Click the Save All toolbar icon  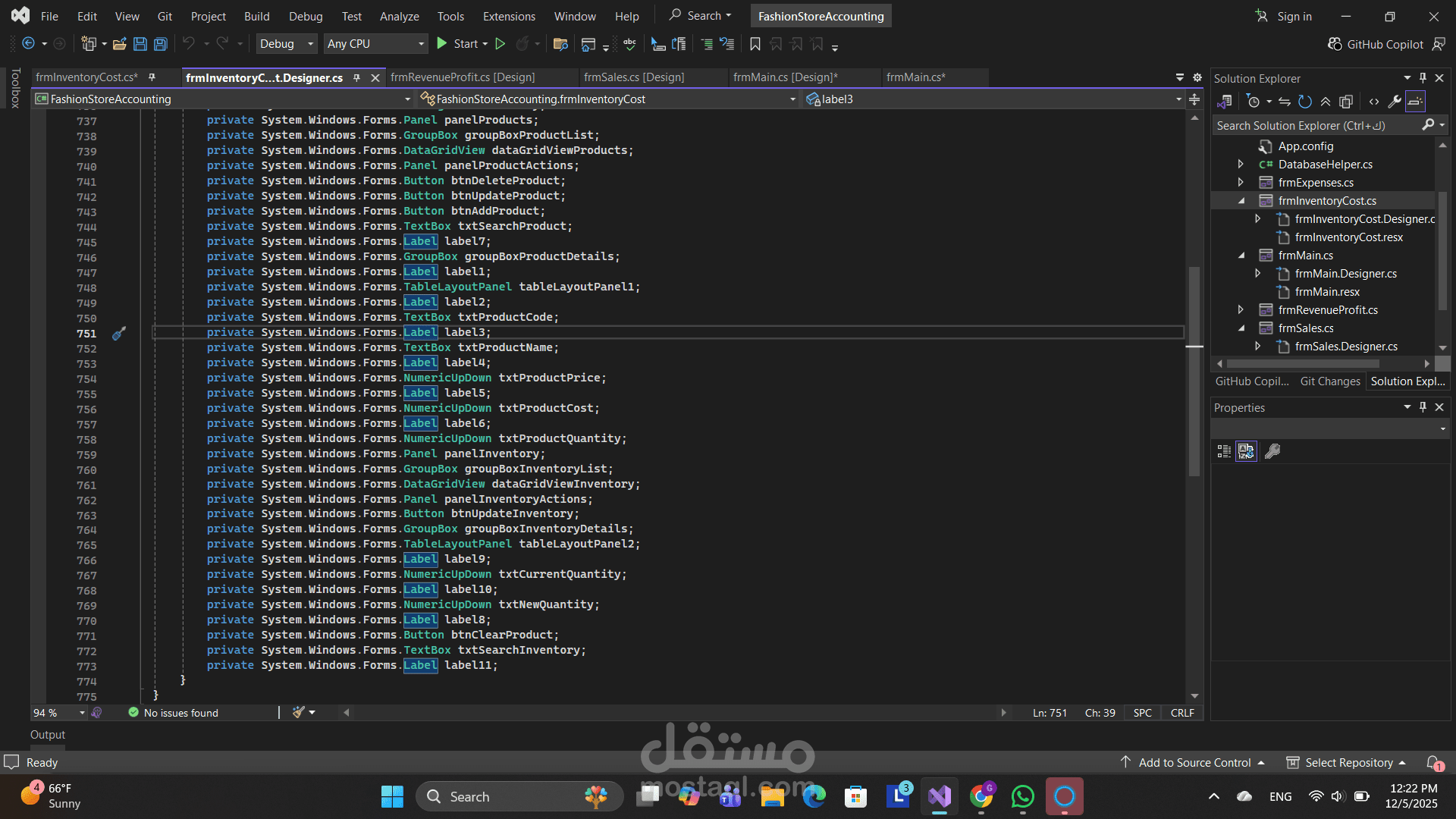tap(160, 44)
